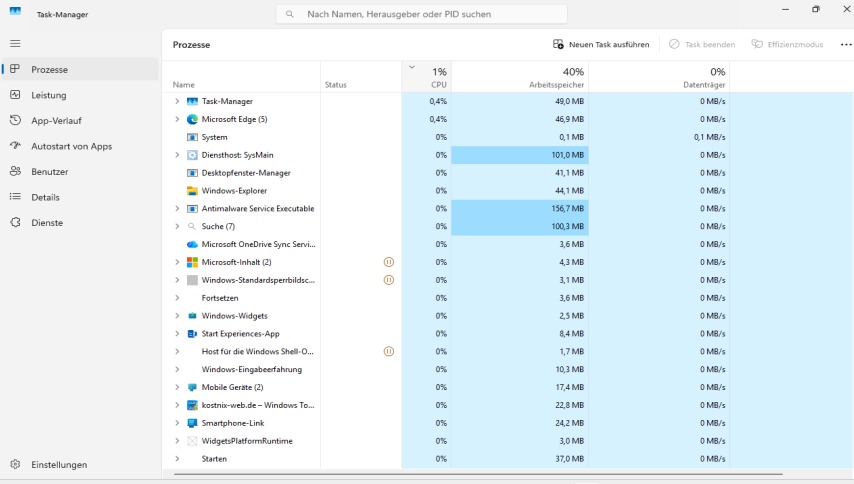Switch to the App-Verlauf tab
854x484 pixels.
point(80,120)
